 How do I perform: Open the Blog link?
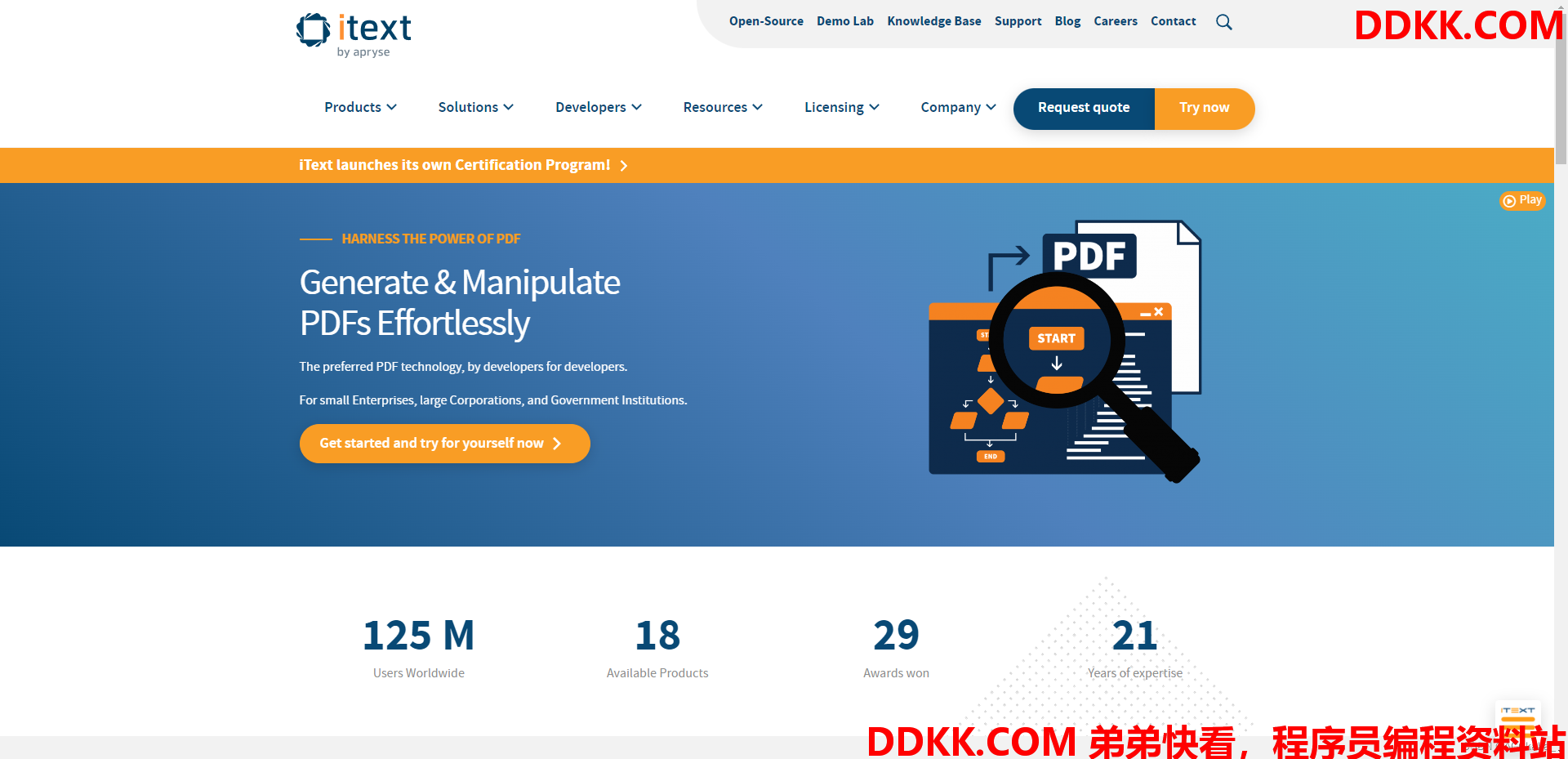(x=1067, y=21)
